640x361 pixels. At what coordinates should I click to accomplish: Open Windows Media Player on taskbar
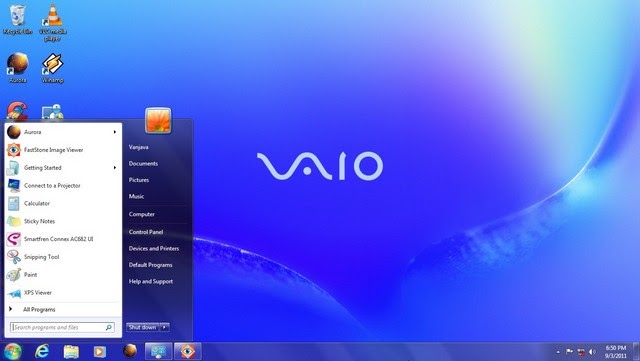coord(100,352)
